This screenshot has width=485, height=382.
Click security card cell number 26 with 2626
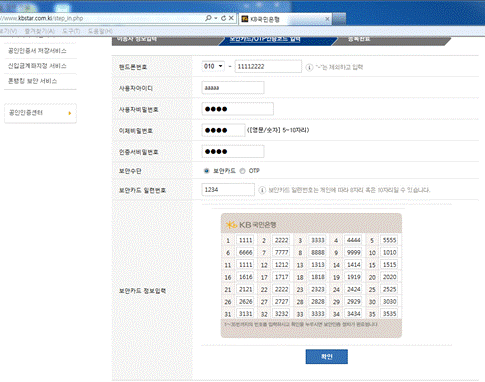246,301
